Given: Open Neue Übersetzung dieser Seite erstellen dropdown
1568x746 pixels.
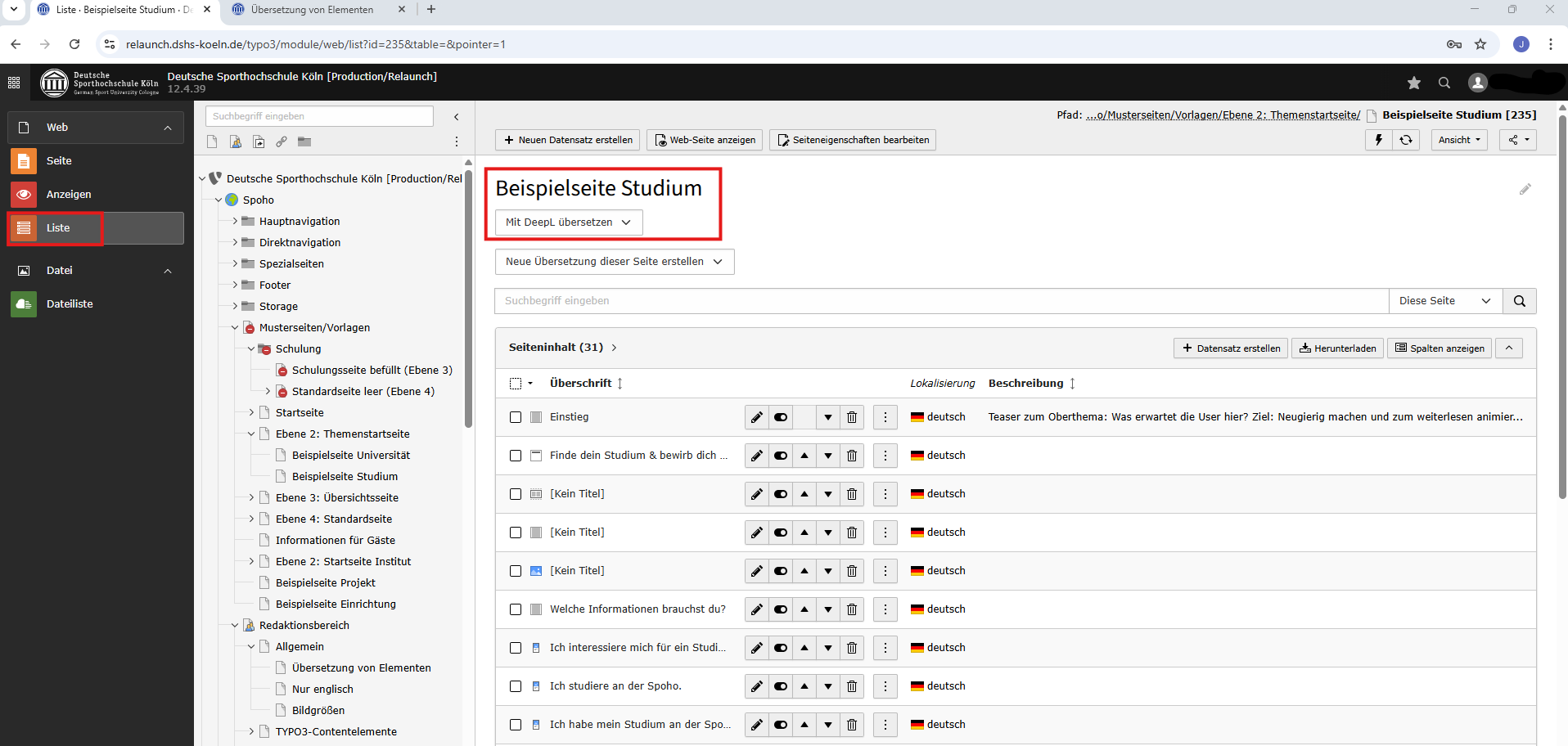Looking at the screenshot, I should (614, 262).
